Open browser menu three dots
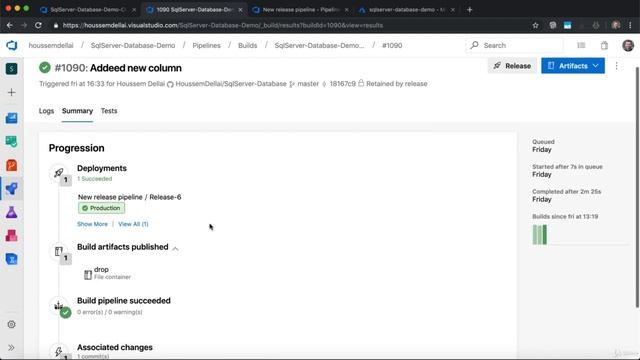The height and width of the screenshot is (360, 640). (x=631, y=25)
